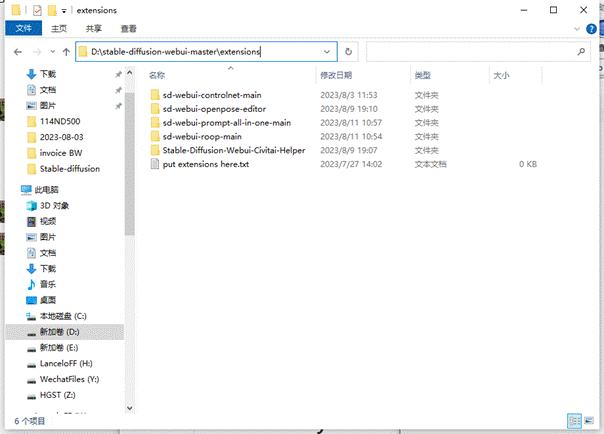
Task: Open quick access 下载 pinned folder
Action: (x=48, y=74)
